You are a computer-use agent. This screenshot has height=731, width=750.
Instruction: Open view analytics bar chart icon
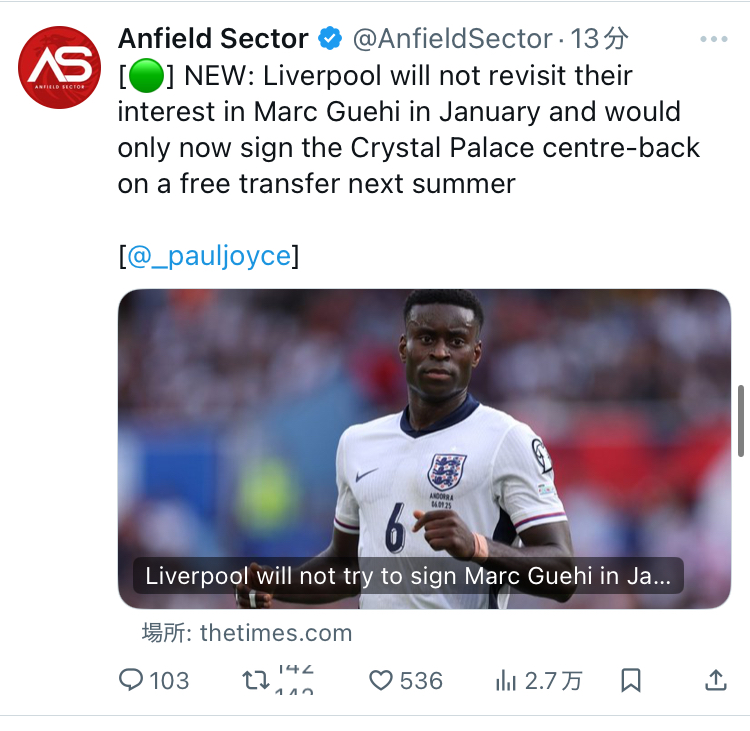pos(506,681)
